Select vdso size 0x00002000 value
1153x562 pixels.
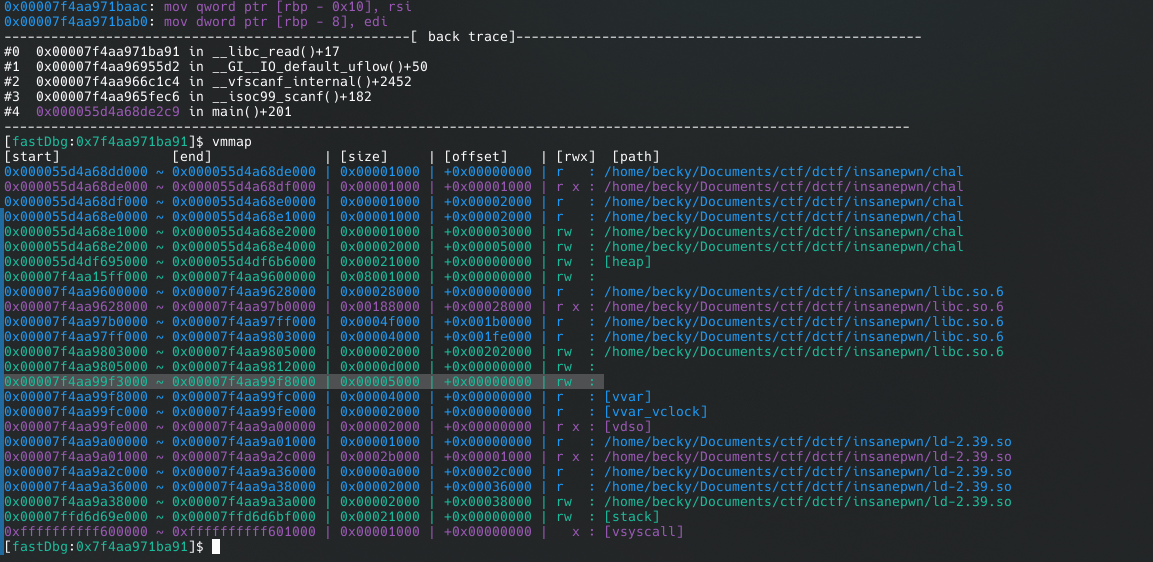(379, 427)
